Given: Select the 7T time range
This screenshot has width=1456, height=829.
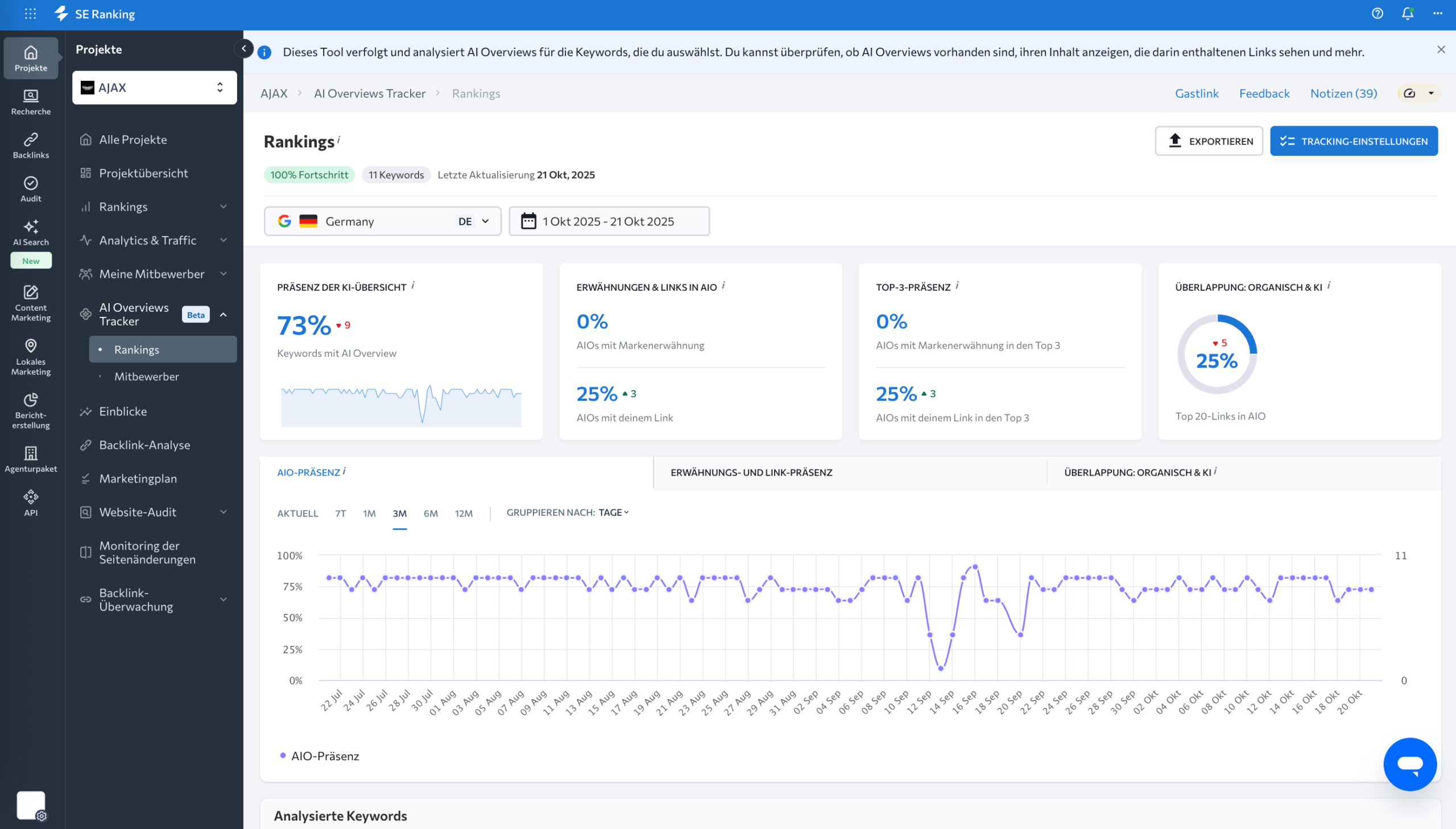Looking at the screenshot, I should pos(340,513).
